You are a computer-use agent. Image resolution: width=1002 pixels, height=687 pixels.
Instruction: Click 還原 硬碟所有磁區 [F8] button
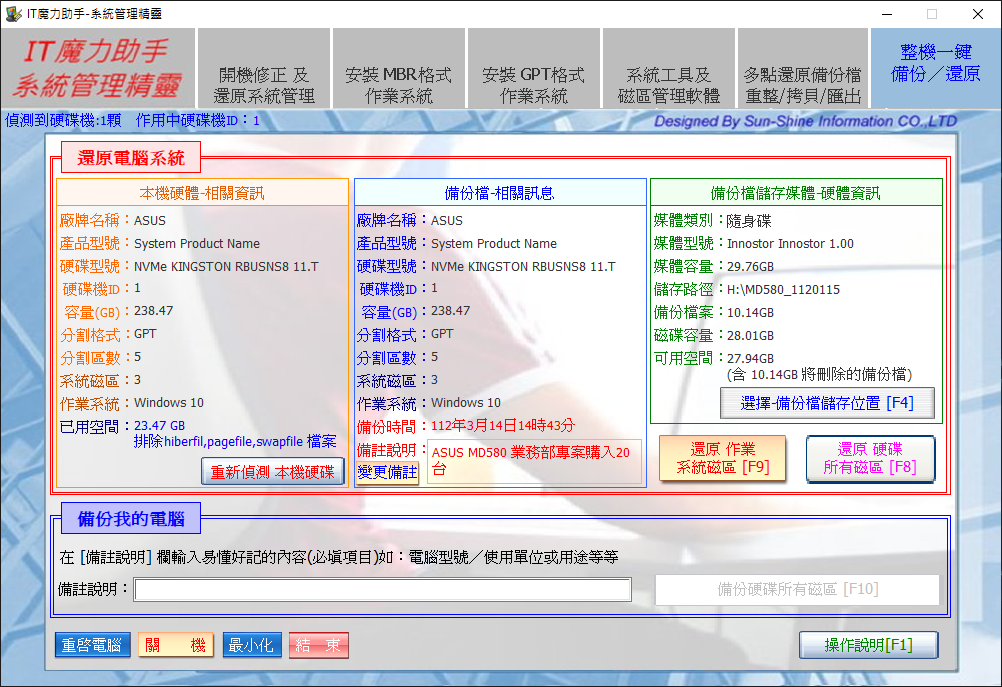pos(870,458)
